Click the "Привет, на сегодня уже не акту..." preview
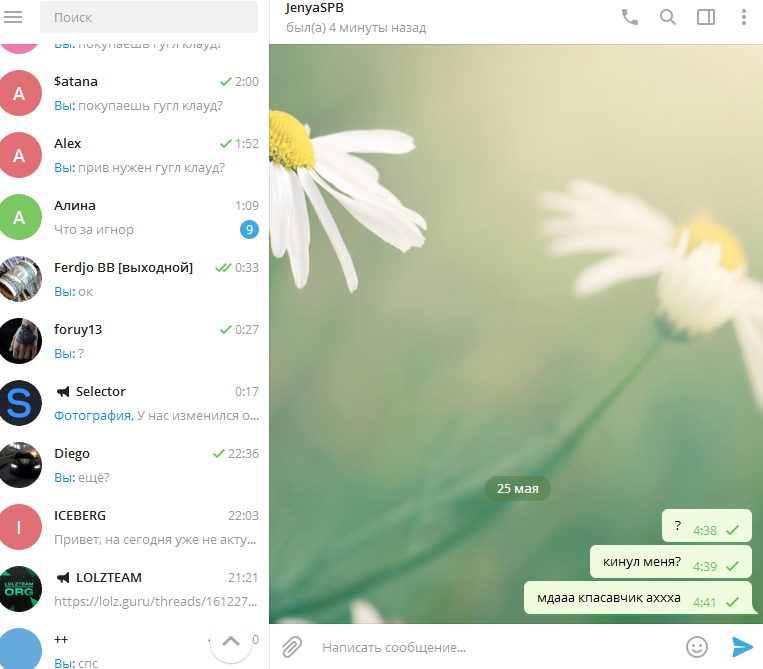 coord(155,540)
